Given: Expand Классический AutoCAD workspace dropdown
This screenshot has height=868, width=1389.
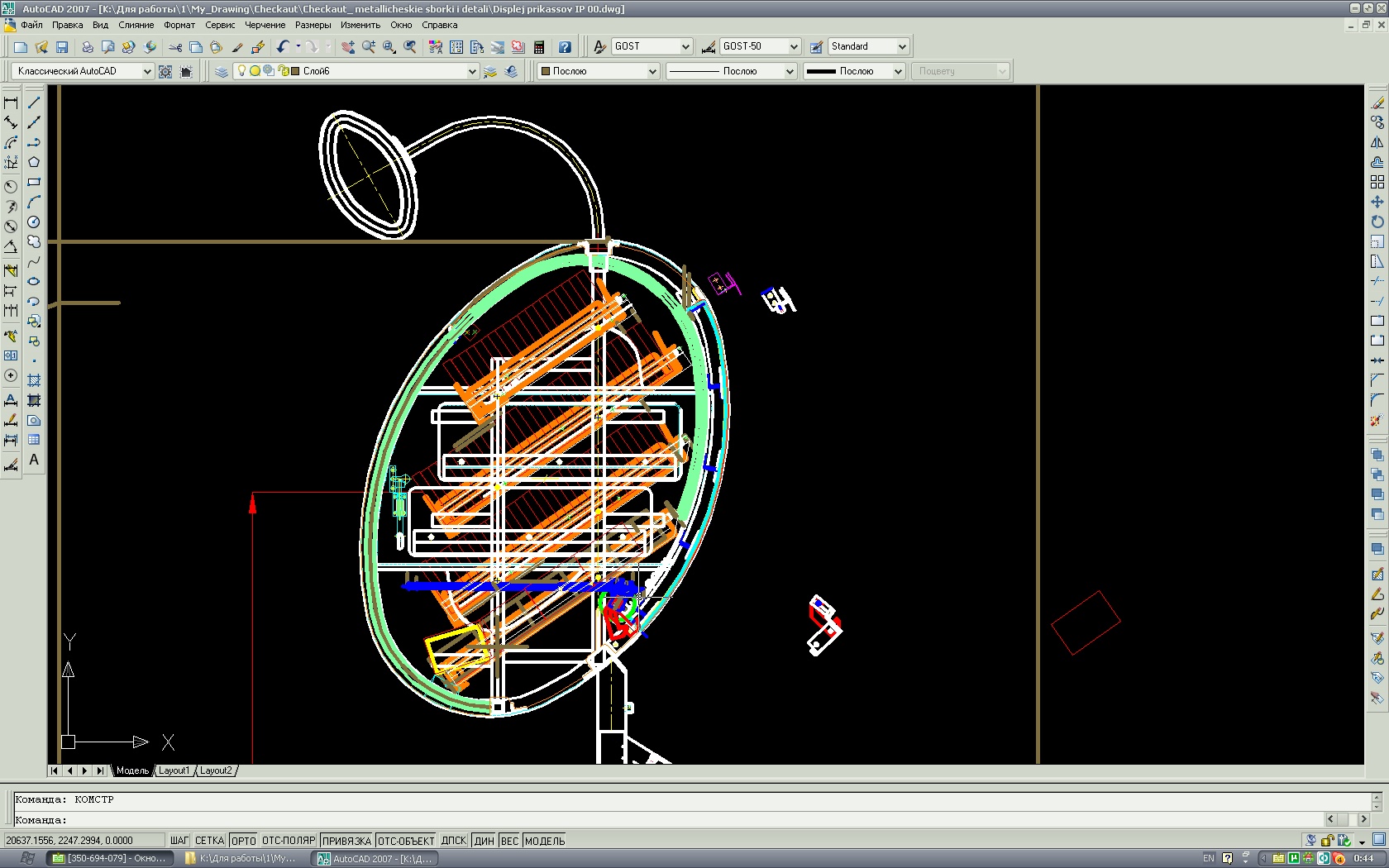Looking at the screenshot, I should pyautogui.click(x=147, y=71).
